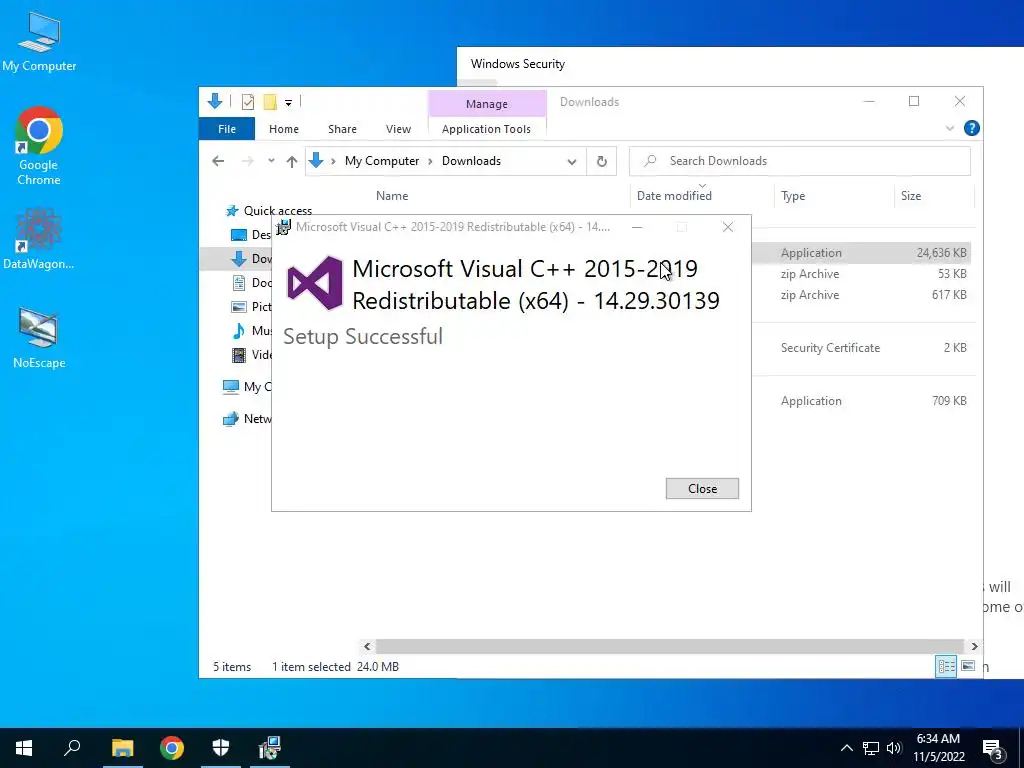Go back in Explorer navigation
The image size is (1024, 768).
[x=218, y=161]
